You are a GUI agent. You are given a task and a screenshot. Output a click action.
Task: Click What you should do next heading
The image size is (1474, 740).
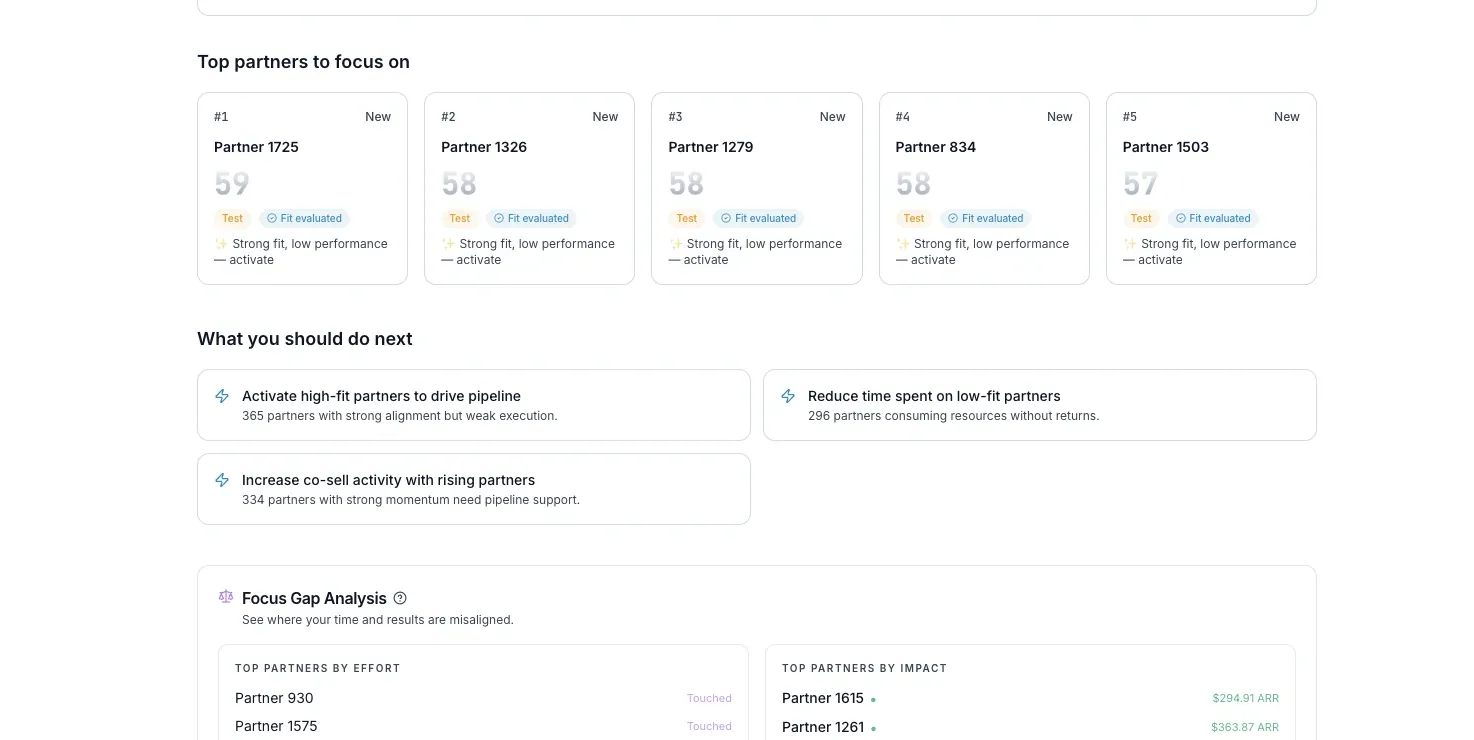point(305,339)
